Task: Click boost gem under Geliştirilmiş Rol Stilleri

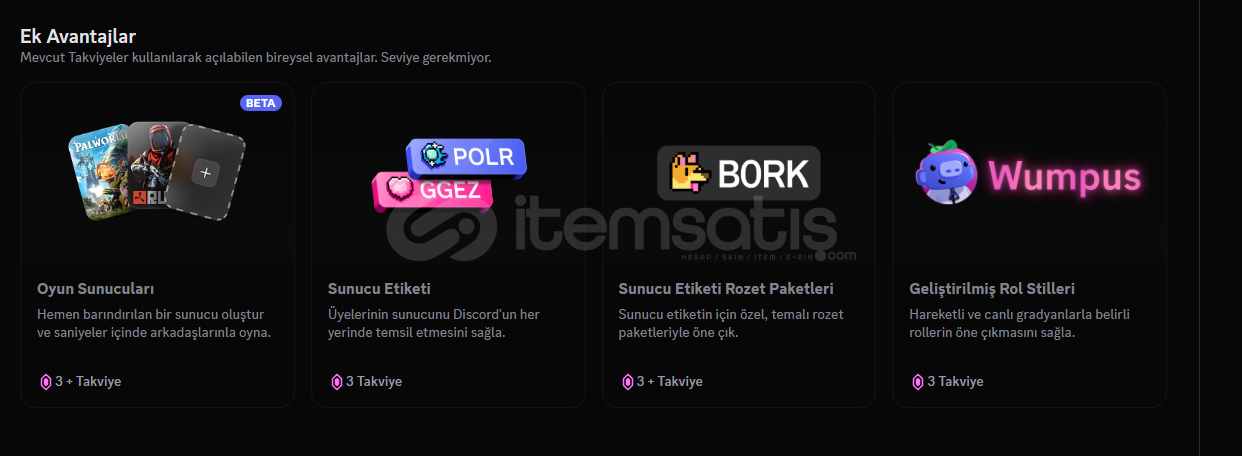Action: pyautogui.click(x=917, y=381)
